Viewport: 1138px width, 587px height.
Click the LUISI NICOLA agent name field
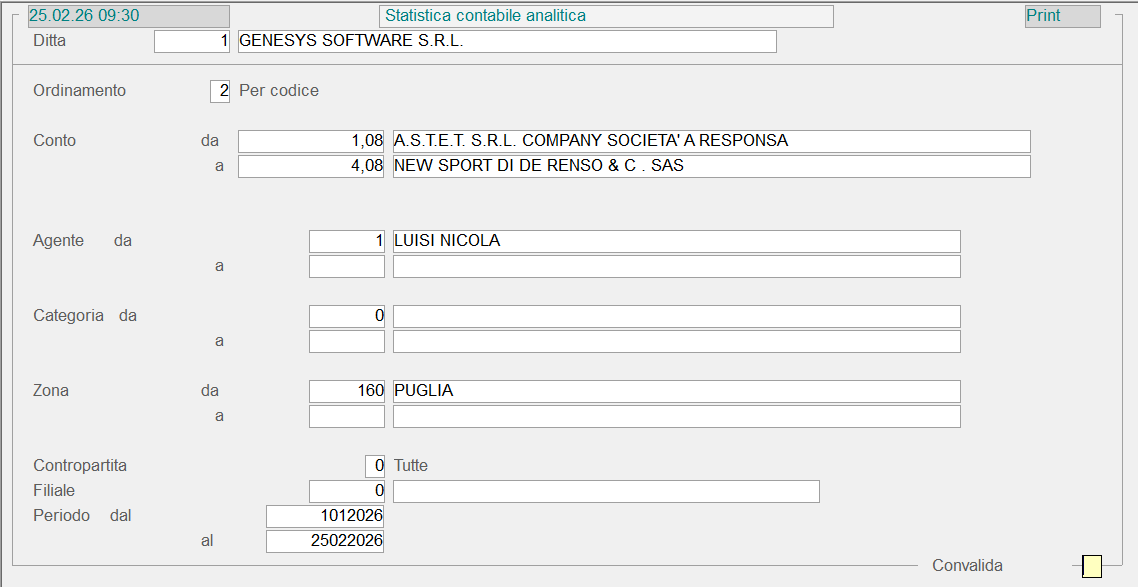(x=676, y=241)
